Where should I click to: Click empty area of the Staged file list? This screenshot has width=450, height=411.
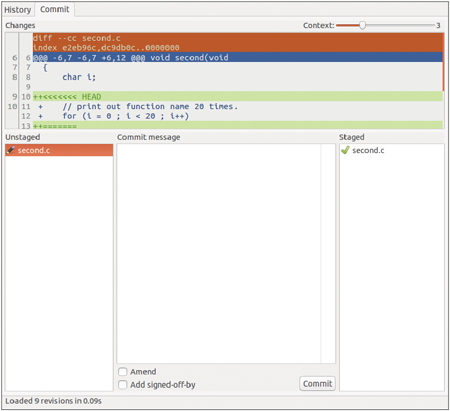[x=392, y=273]
